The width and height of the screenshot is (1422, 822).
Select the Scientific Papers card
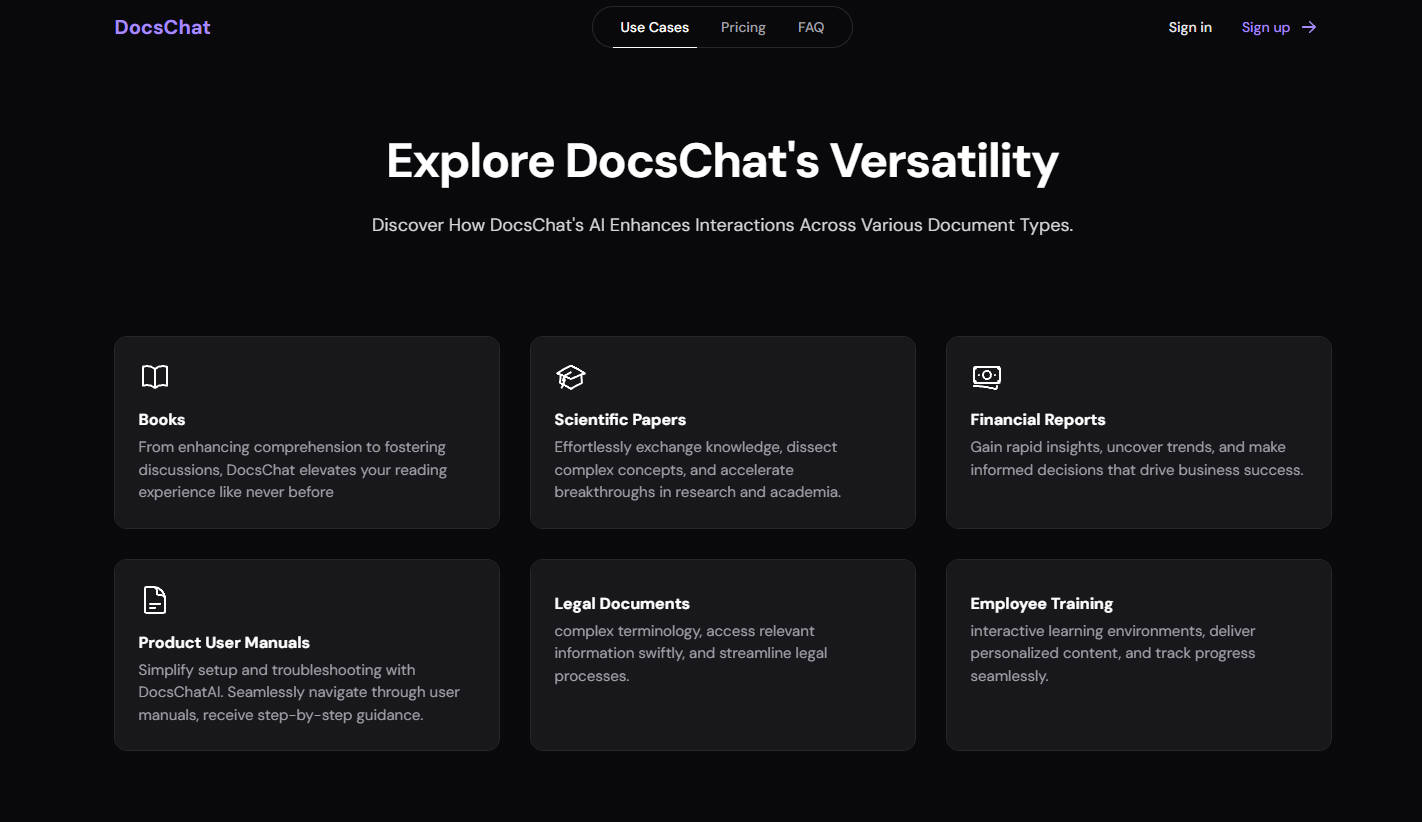pyautogui.click(x=722, y=432)
